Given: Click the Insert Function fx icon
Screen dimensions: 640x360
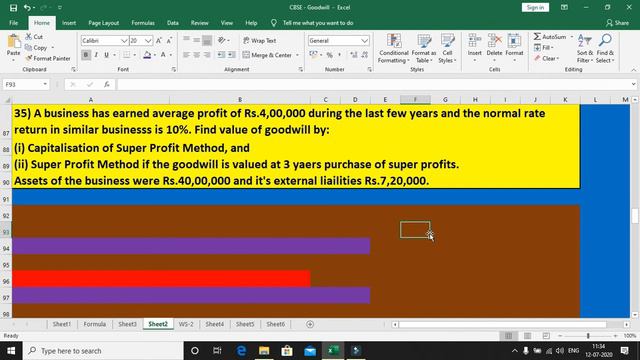Looking at the screenshot, I should point(107,84).
